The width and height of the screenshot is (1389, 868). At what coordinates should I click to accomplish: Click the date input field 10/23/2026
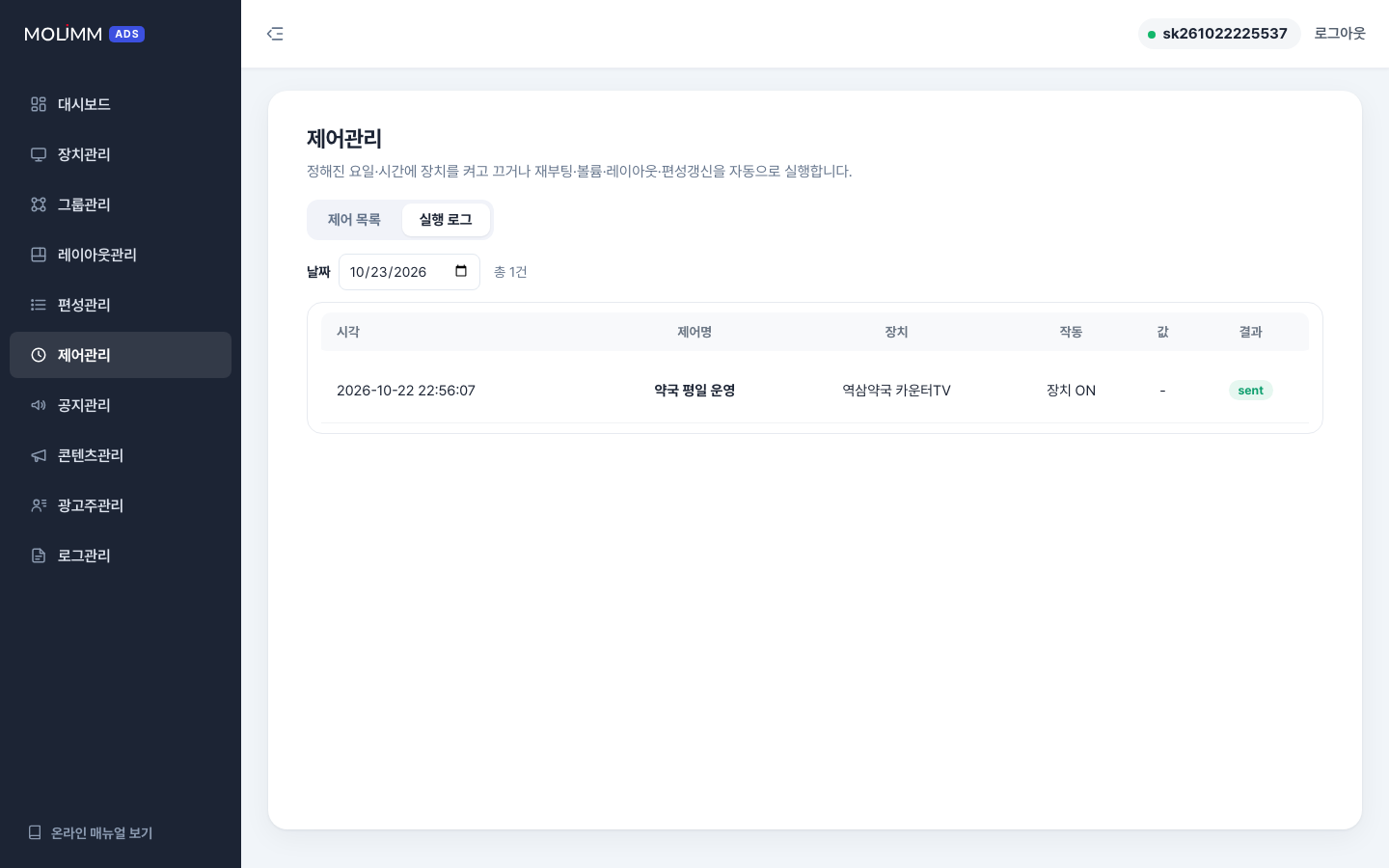[x=409, y=272]
